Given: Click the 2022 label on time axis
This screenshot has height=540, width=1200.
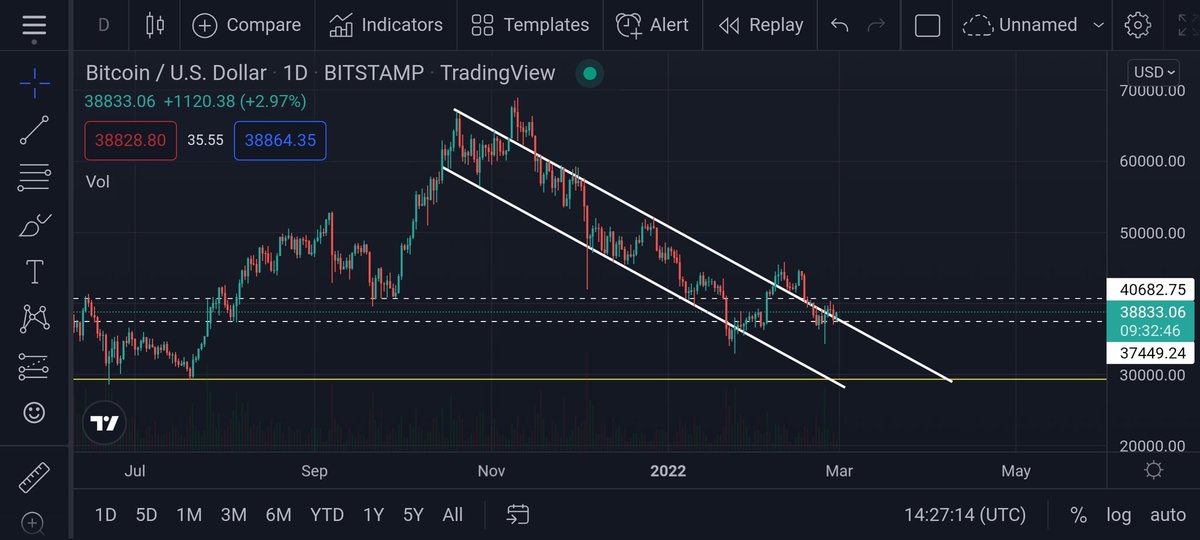Looking at the screenshot, I should [x=667, y=471].
